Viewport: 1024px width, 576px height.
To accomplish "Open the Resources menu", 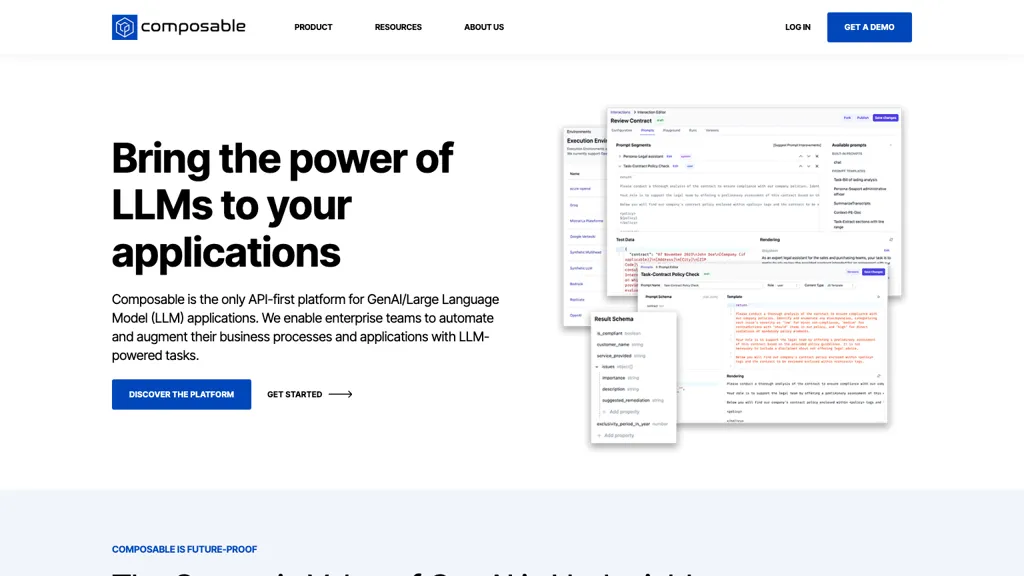I will coord(398,27).
